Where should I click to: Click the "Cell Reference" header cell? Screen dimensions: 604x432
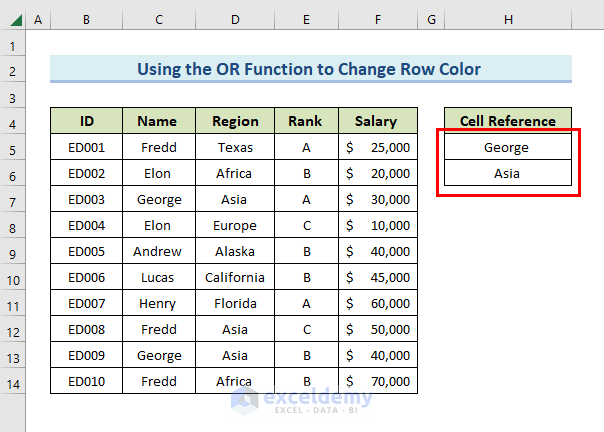point(507,121)
